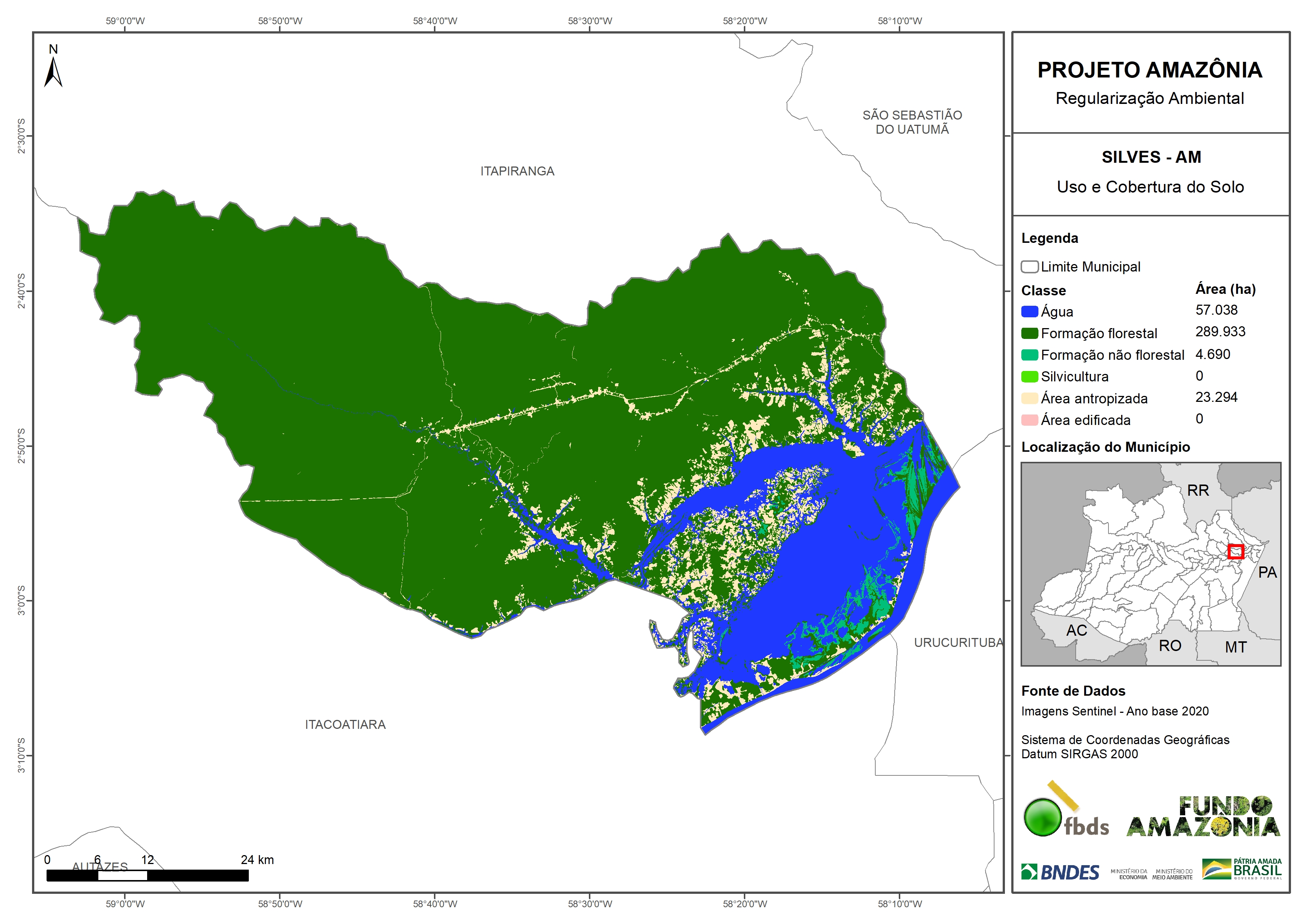
Task: Click the north arrow compass icon
Action: 53,72
